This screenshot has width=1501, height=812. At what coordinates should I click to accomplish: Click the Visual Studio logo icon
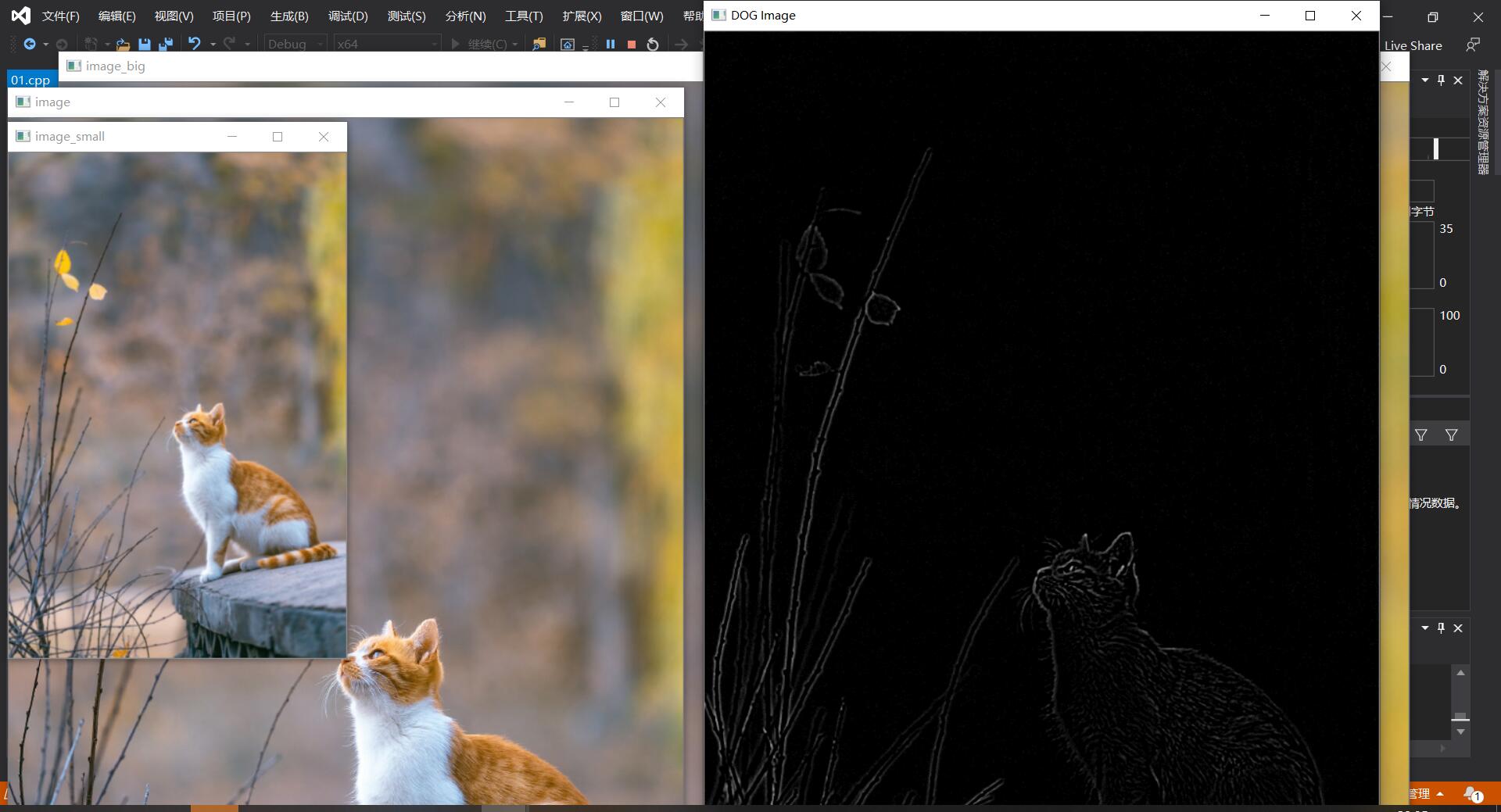[21, 16]
